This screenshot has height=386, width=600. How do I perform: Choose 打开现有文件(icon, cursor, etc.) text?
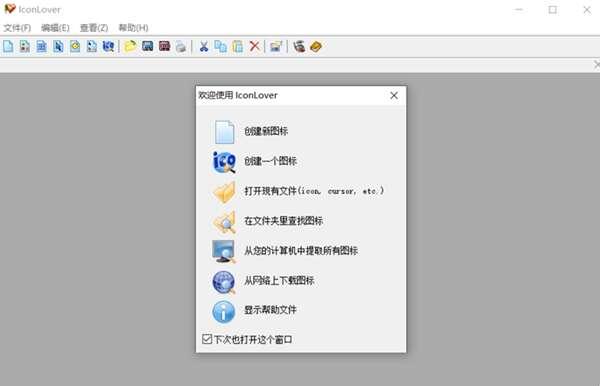pos(314,191)
